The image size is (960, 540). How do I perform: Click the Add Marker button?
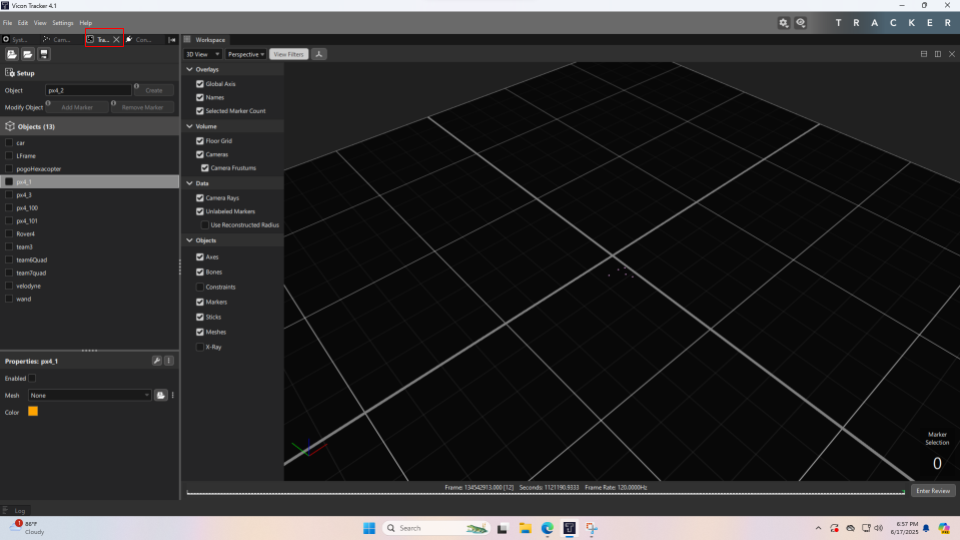77,107
